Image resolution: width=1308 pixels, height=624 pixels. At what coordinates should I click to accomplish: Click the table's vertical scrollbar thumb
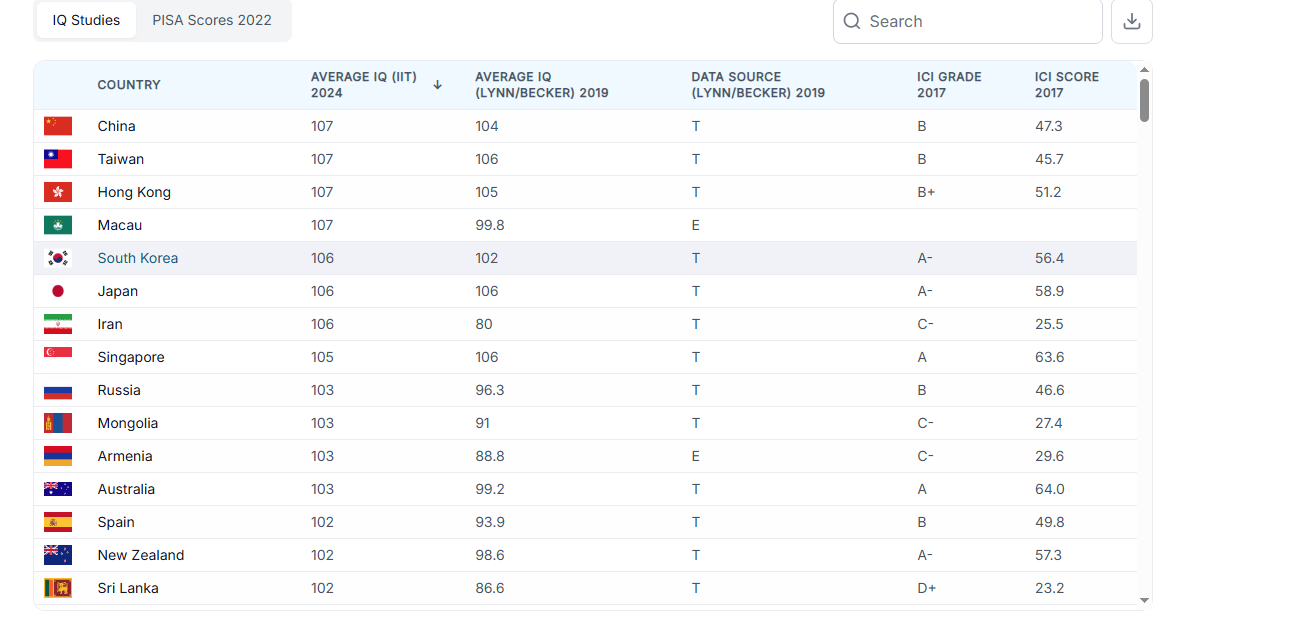tap(1144, 100)
